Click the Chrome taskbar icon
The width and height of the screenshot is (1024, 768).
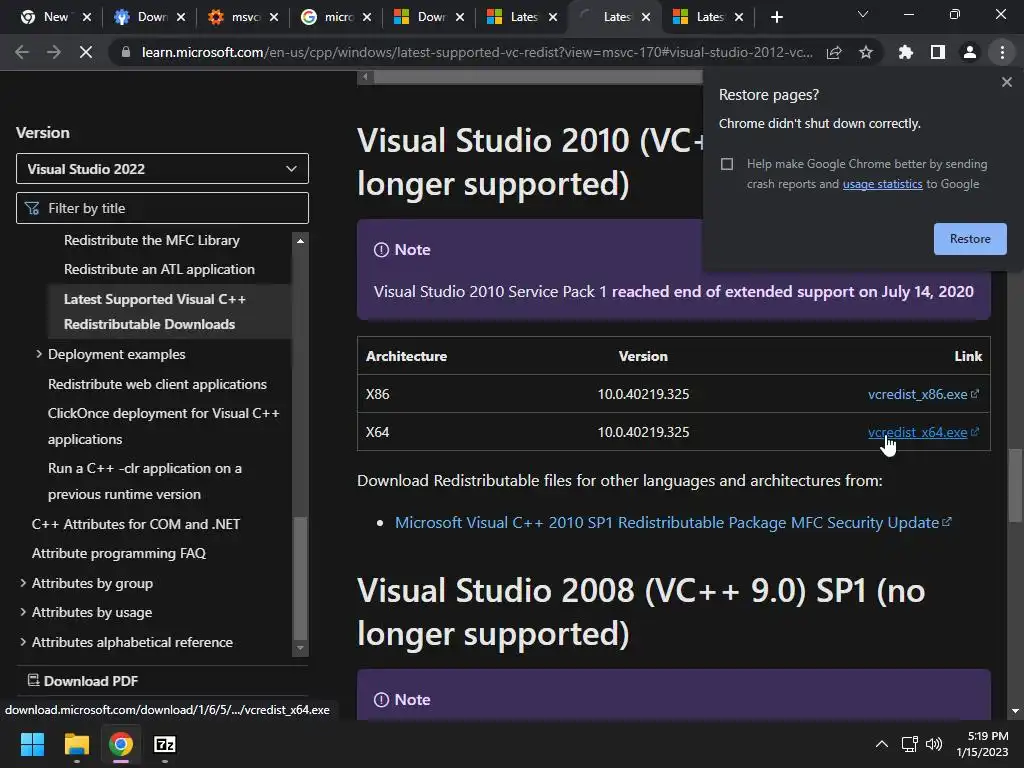click(121, 744)
